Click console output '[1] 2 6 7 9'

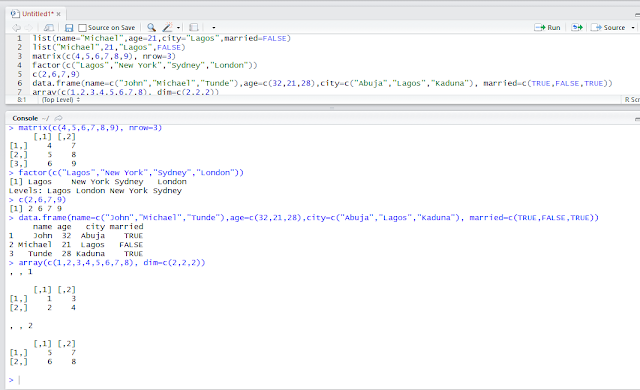tap(36, 208)
